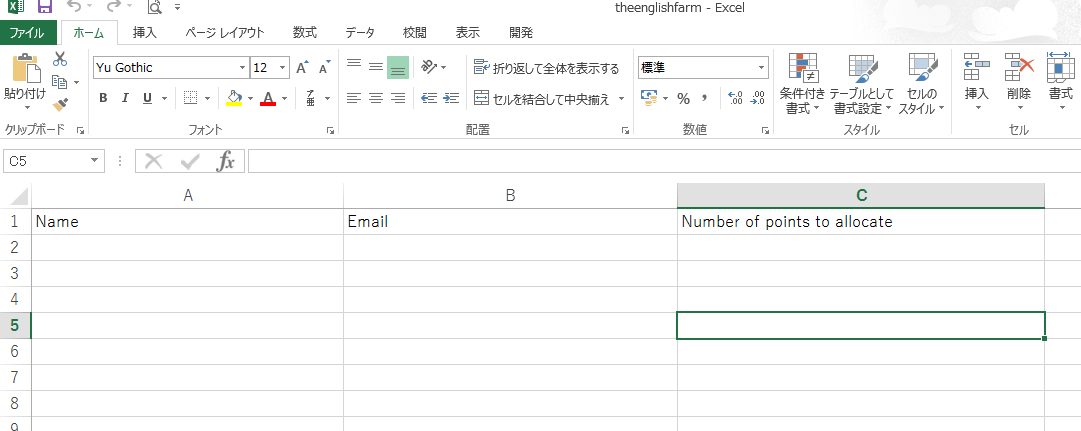Open the ファイル tab
This screenshot has height=431, width=1081.
pos(28,32)
